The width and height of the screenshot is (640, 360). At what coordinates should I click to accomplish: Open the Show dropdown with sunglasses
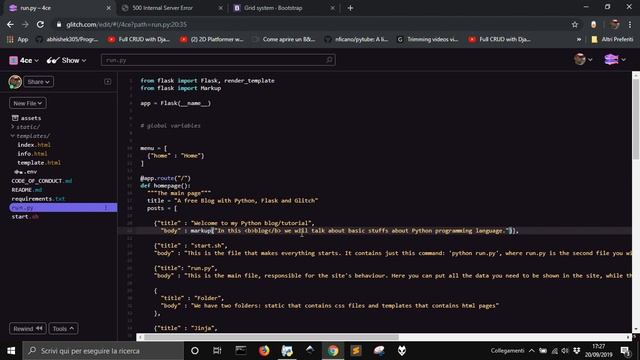67,60
